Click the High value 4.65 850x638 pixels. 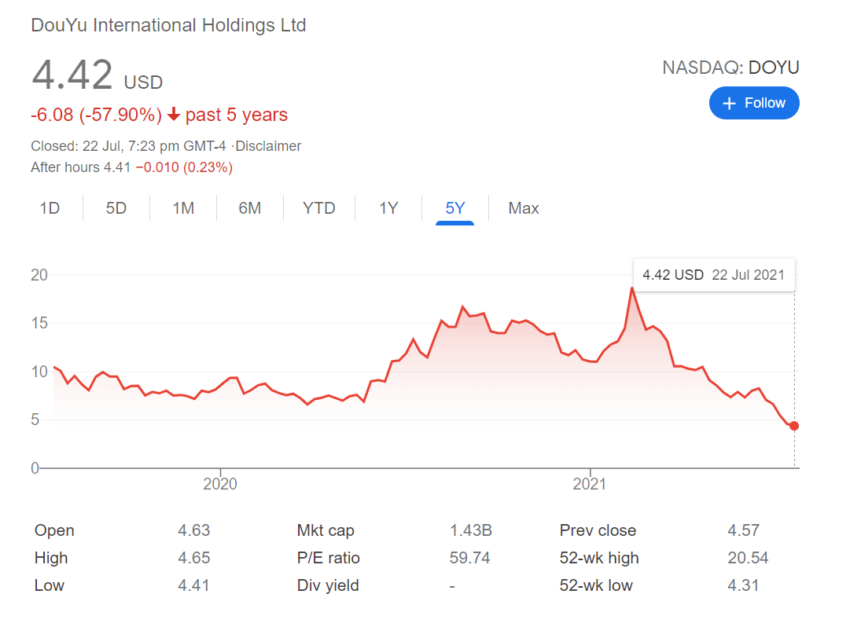[194, 558]
